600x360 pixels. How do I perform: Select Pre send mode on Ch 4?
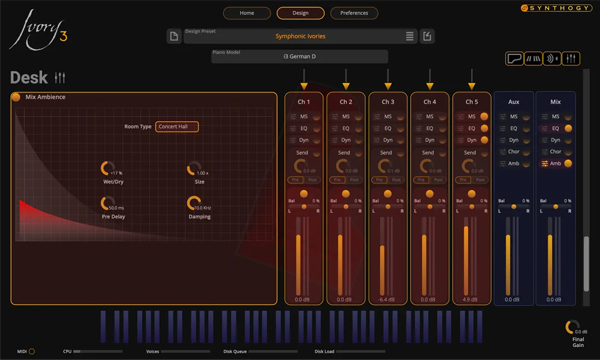click(421, 180)
